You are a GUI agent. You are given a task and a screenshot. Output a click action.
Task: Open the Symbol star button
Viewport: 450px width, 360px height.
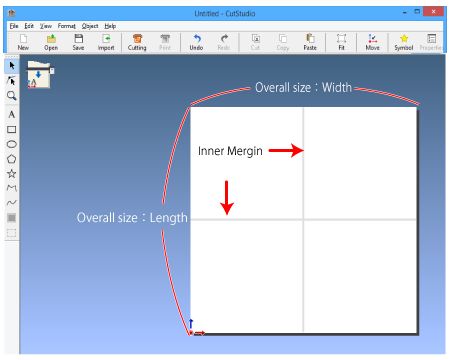click(x=404, y=42)
